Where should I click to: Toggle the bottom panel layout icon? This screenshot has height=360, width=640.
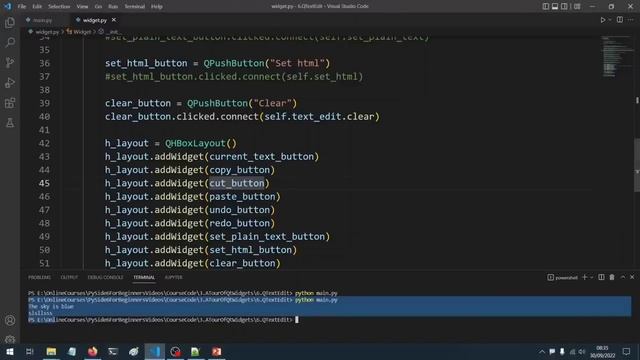point(555,7)
